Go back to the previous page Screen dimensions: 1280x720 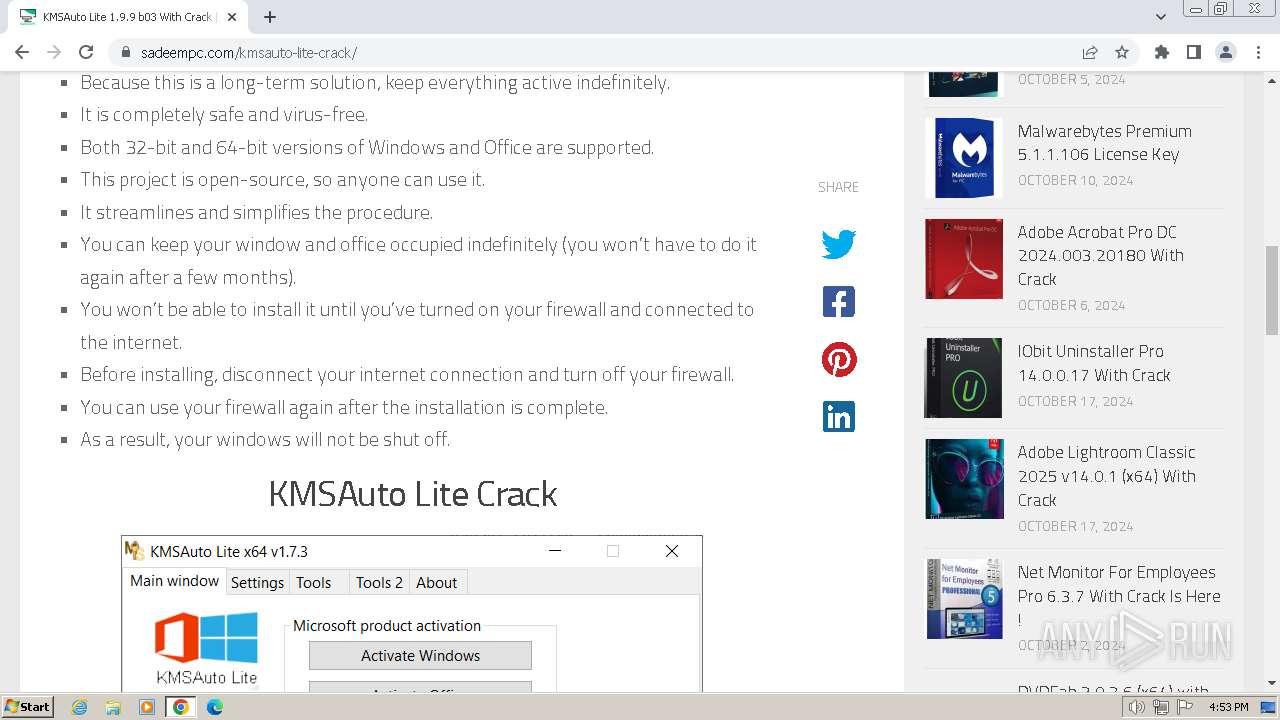pos(22,52)
